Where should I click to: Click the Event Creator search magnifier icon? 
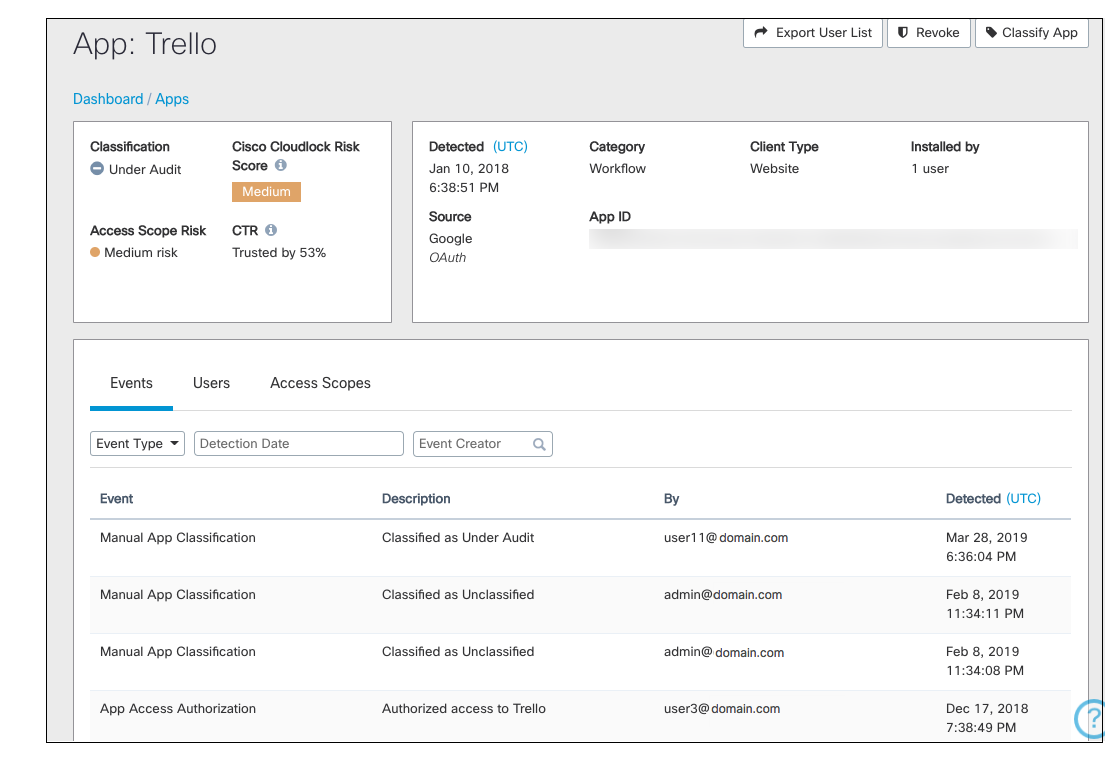click(x=539, y=444)
